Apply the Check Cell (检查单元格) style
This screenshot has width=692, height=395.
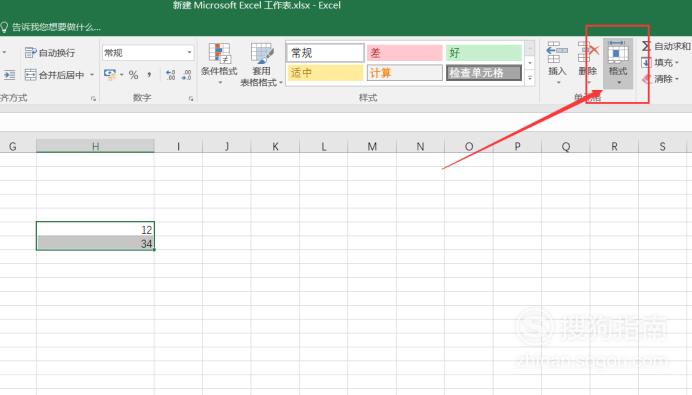point(484,73)
